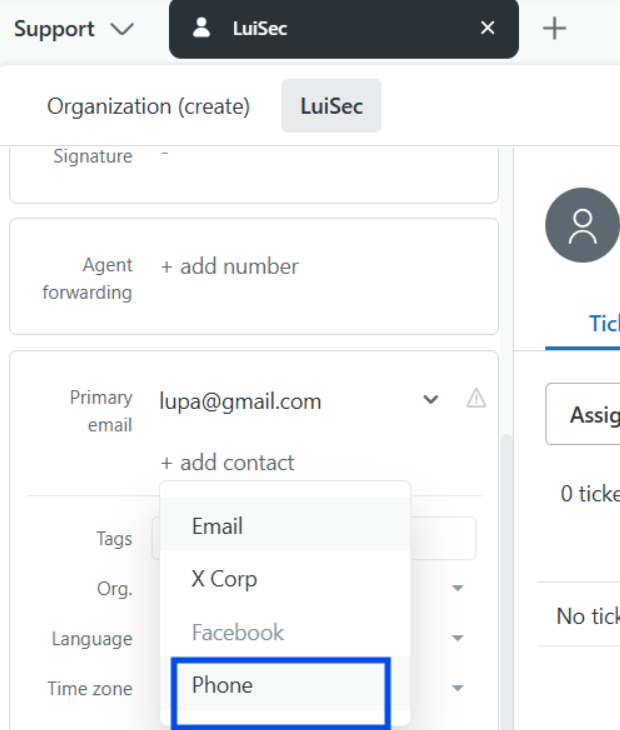The image size is (620, 730).
Task: Select the LuiSec breadcrumb tab
Action: pos(331,106)
